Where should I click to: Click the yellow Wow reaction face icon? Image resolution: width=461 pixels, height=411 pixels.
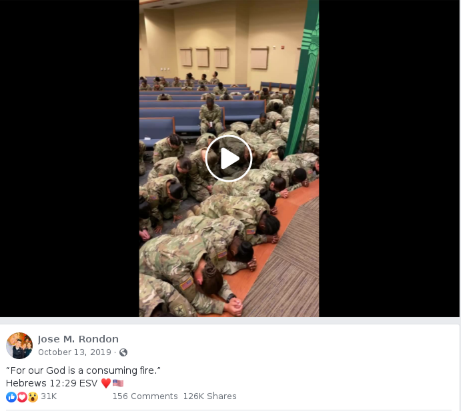[33, 397]
